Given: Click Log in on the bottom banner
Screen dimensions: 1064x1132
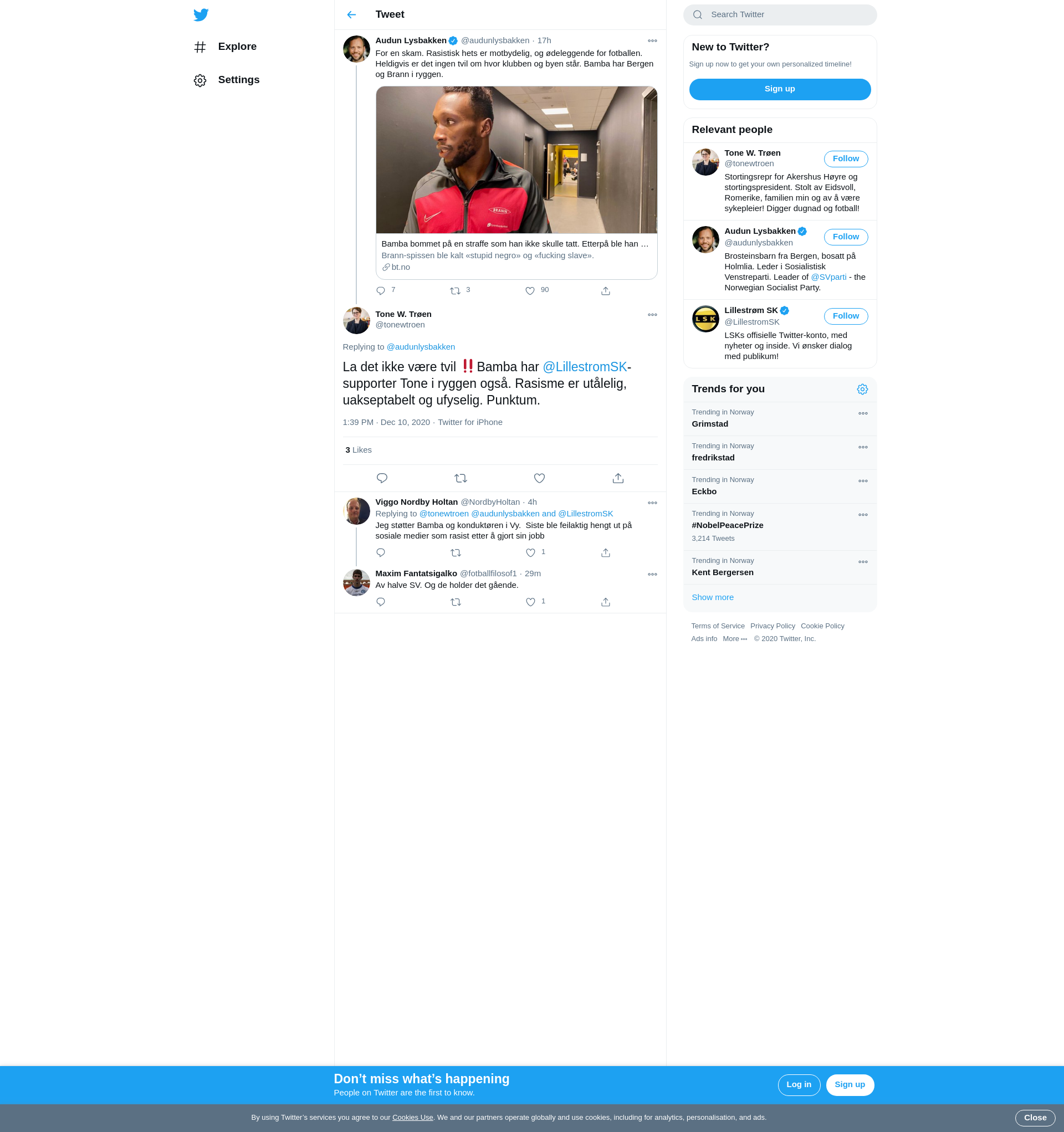Looking at the screenshot, I should tap(799, 1085).
